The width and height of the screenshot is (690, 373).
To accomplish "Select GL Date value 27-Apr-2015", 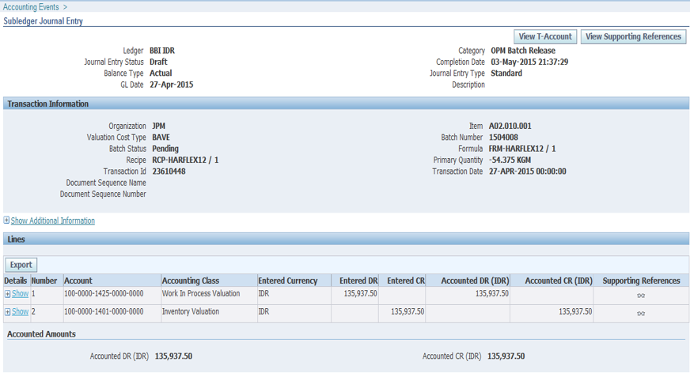I will [171, 85].
